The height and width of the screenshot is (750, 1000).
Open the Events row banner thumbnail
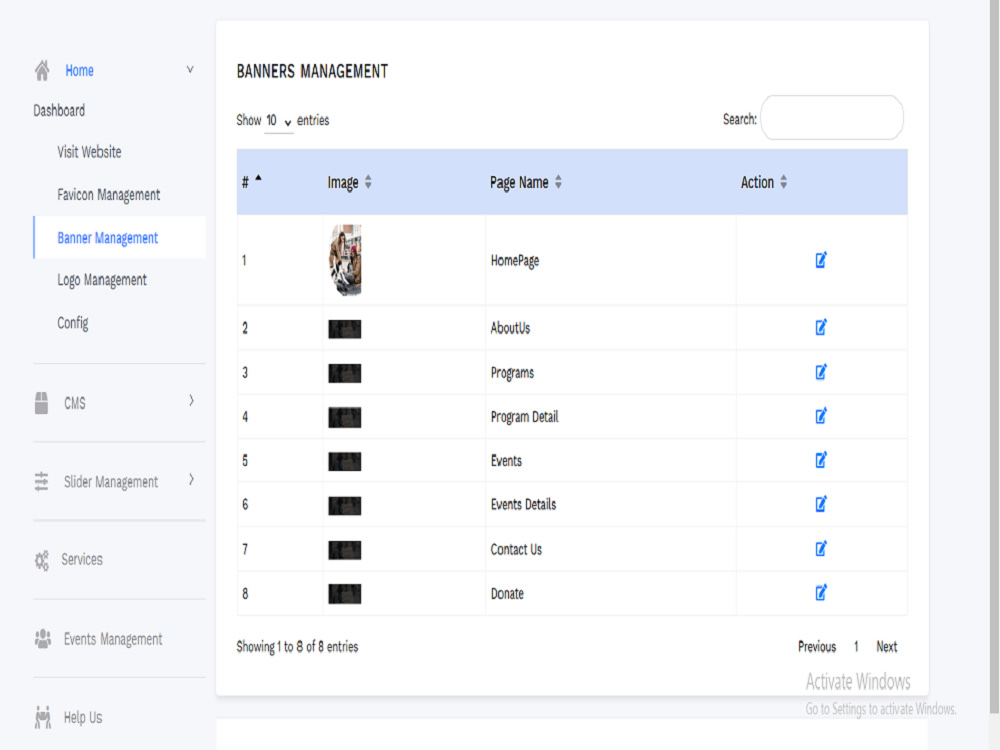pyautogui.click(x=344, y=462)
